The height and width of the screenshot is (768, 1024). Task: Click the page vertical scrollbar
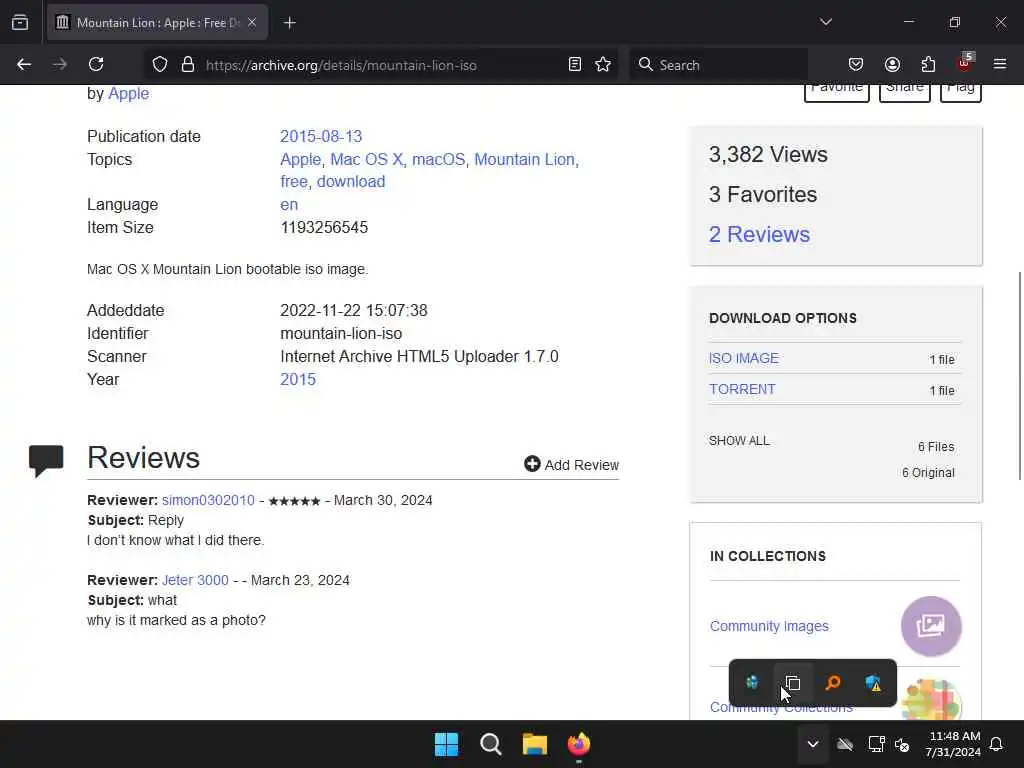tap(1019, 376)
